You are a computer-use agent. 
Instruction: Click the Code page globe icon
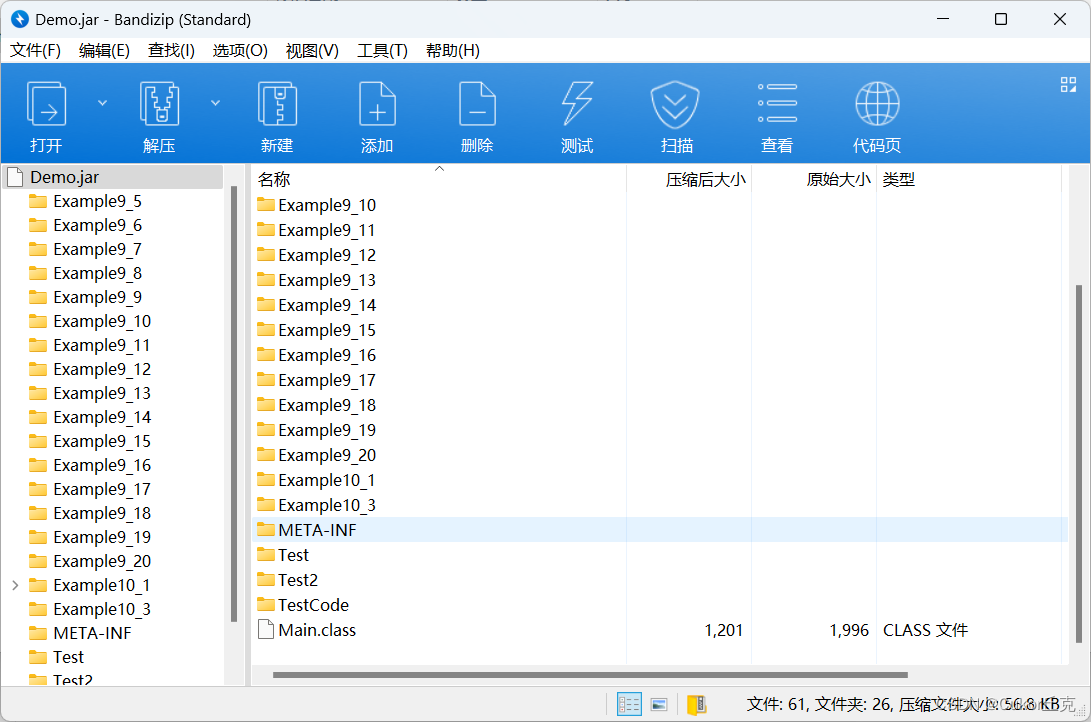[x=877, y=104]
